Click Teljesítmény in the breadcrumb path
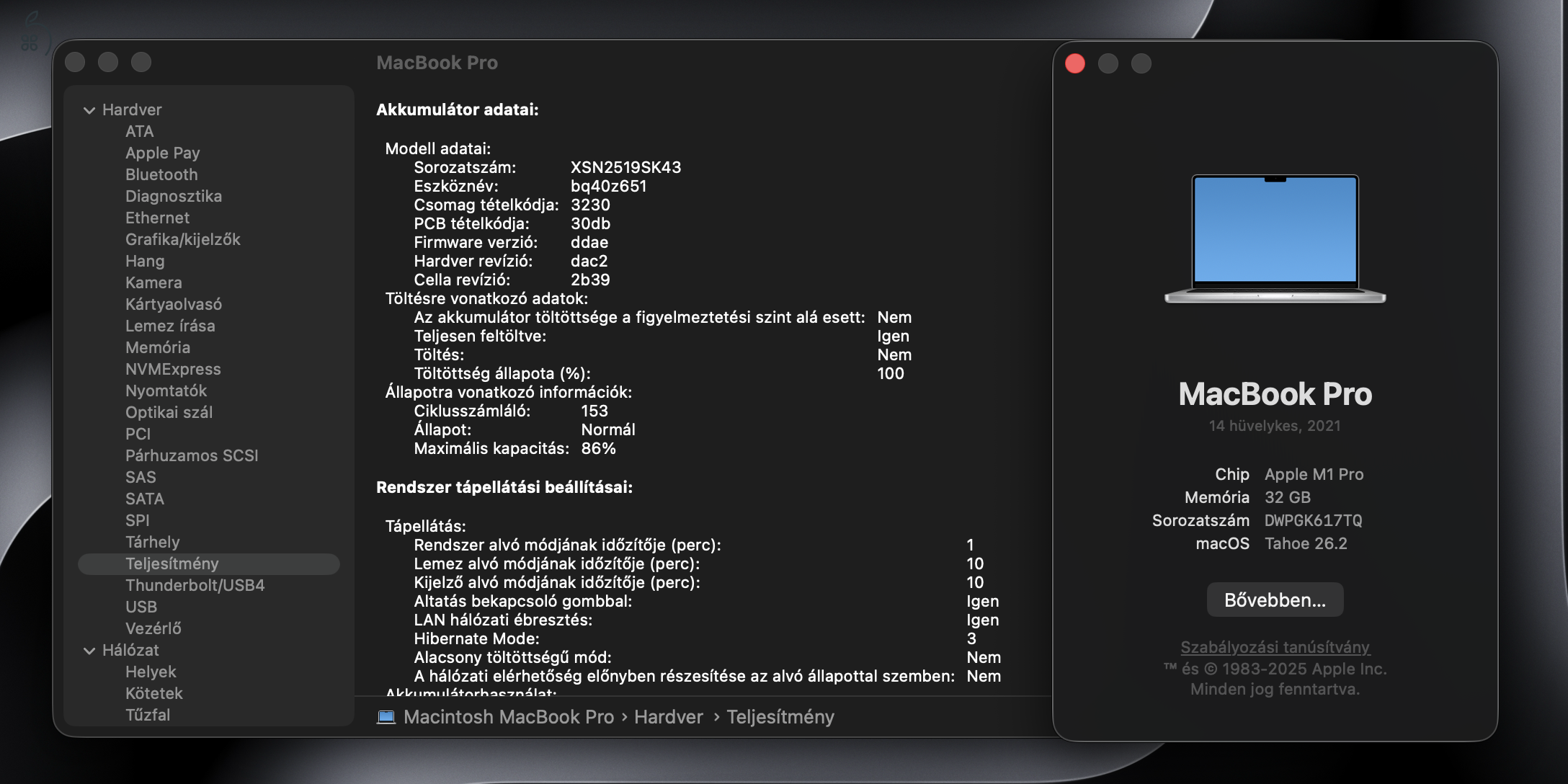1568x784 pixels. [780, 717]
